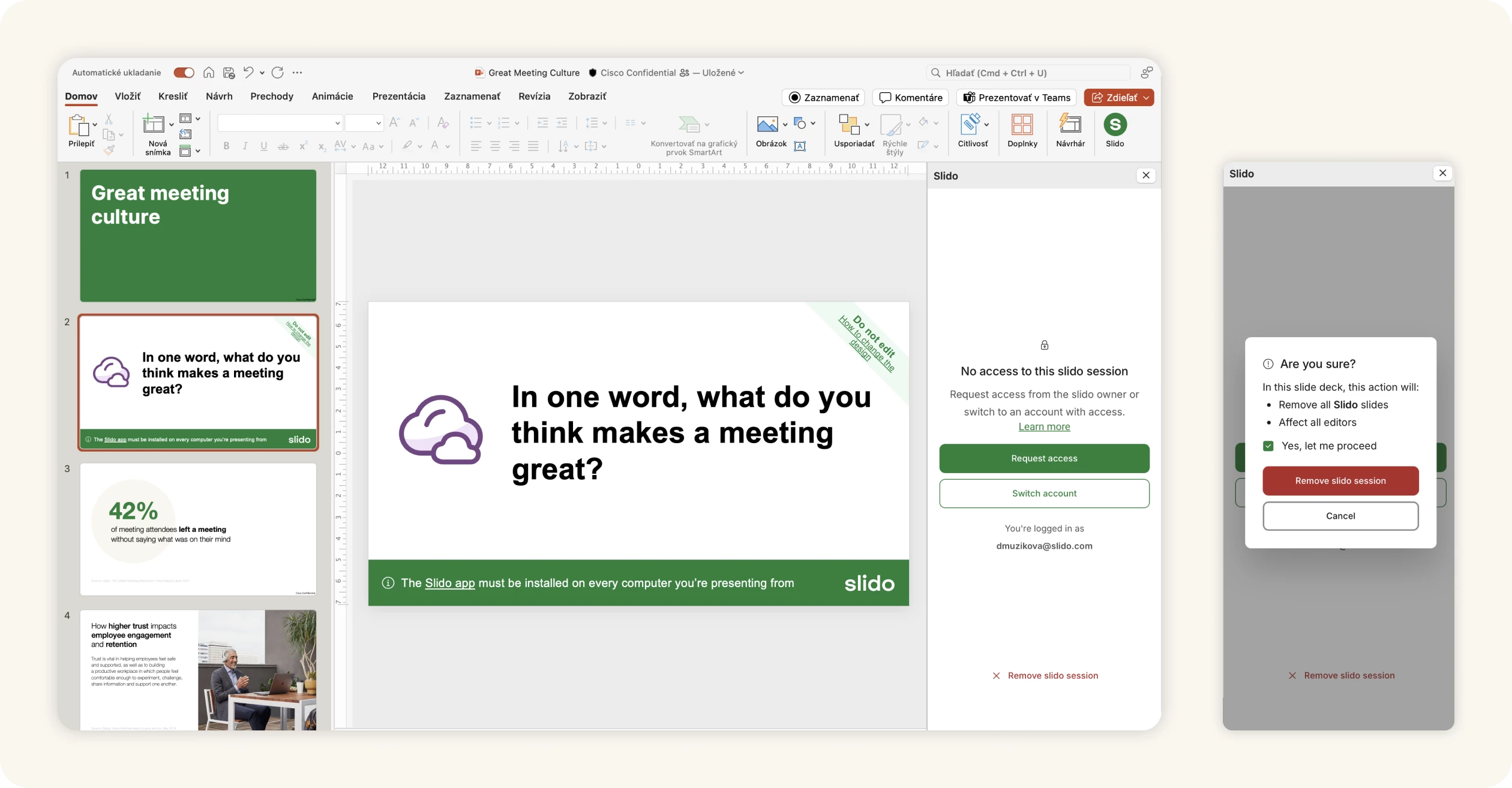1512x788 pixels.
Task: Expand the bullet list dropdown arrow
Action: (489, 124)
